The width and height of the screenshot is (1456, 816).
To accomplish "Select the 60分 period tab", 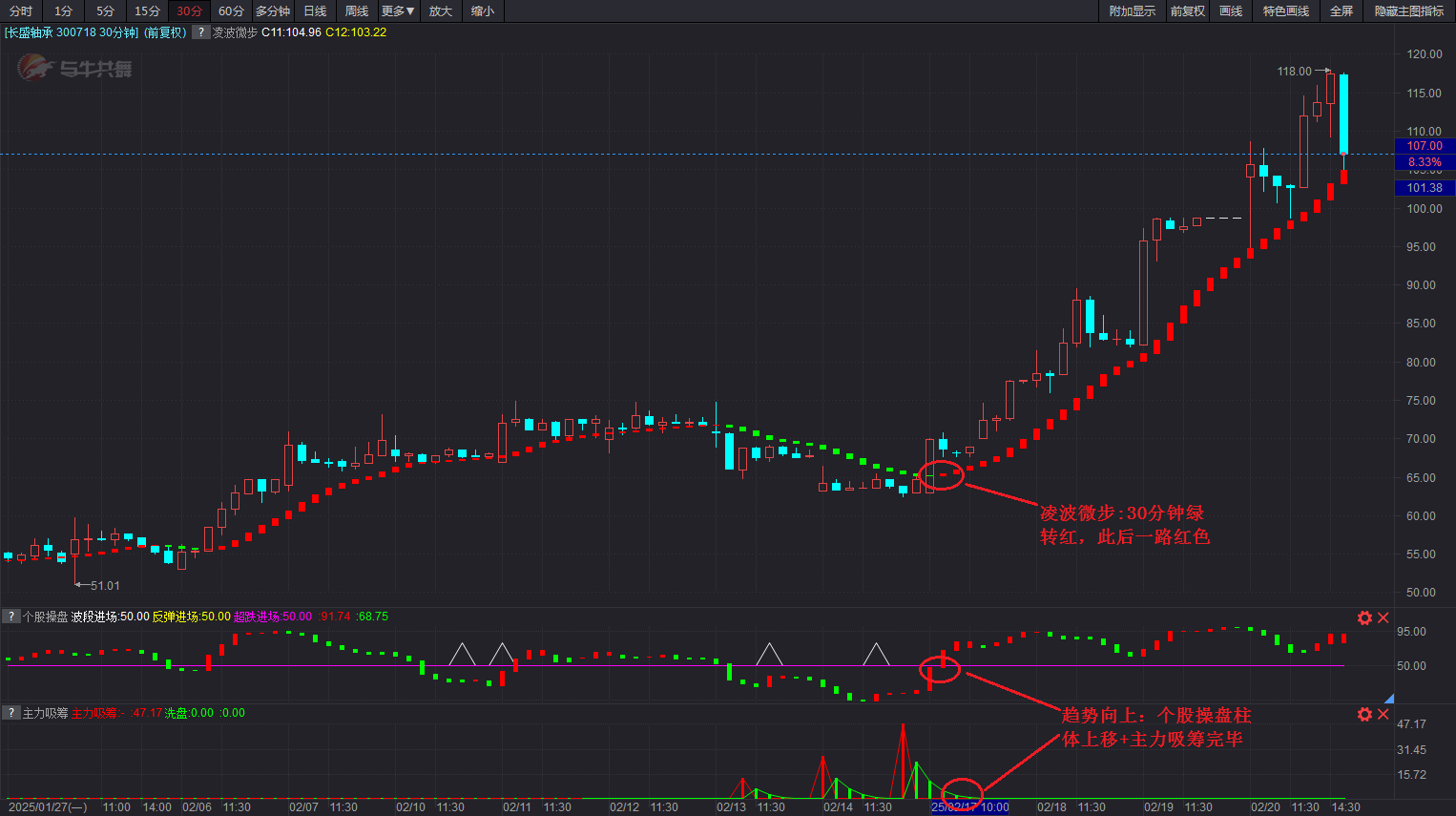I will (231, 11).
